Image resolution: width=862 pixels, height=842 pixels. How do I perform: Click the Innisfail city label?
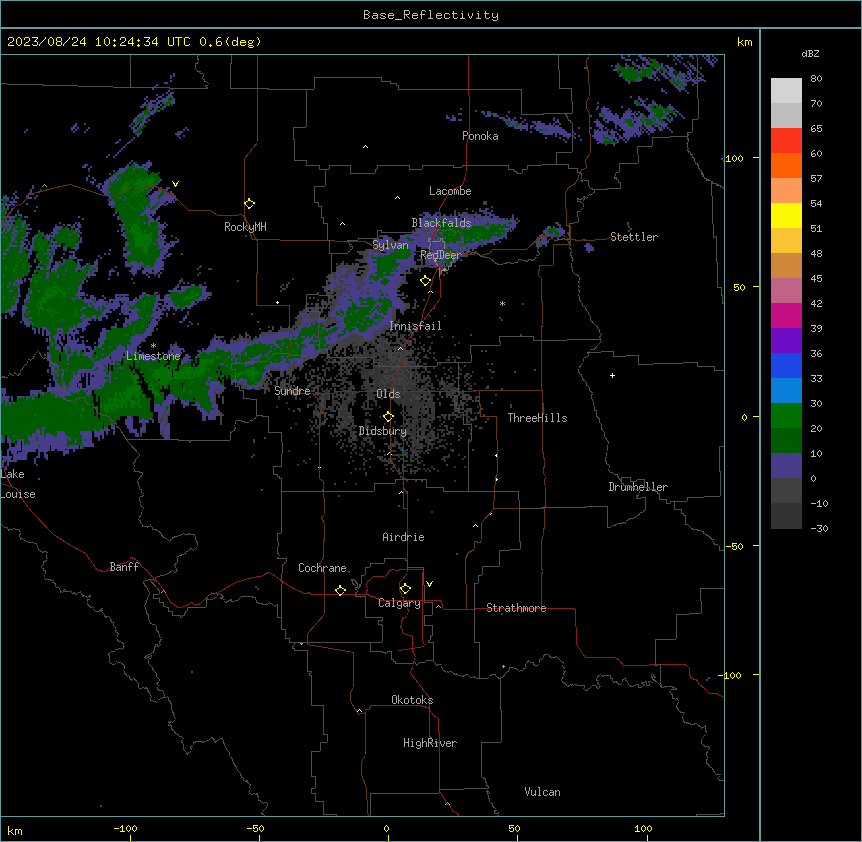[x=415, y=326]
